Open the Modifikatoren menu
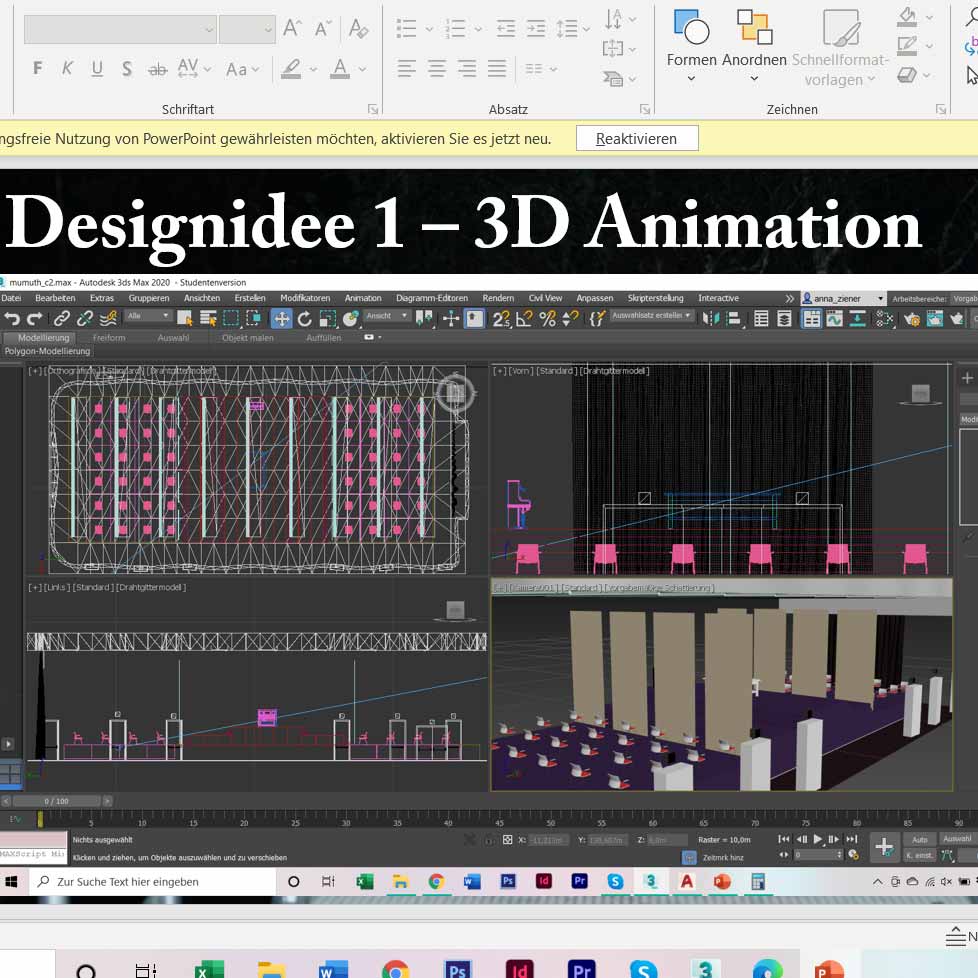Image resolution: width=978 pixels, height=978 pixels. click(x=305, y=298)
